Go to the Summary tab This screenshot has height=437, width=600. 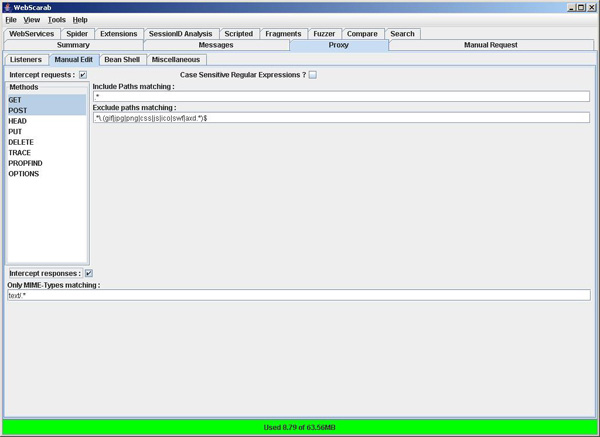click(x=73, y=45)
